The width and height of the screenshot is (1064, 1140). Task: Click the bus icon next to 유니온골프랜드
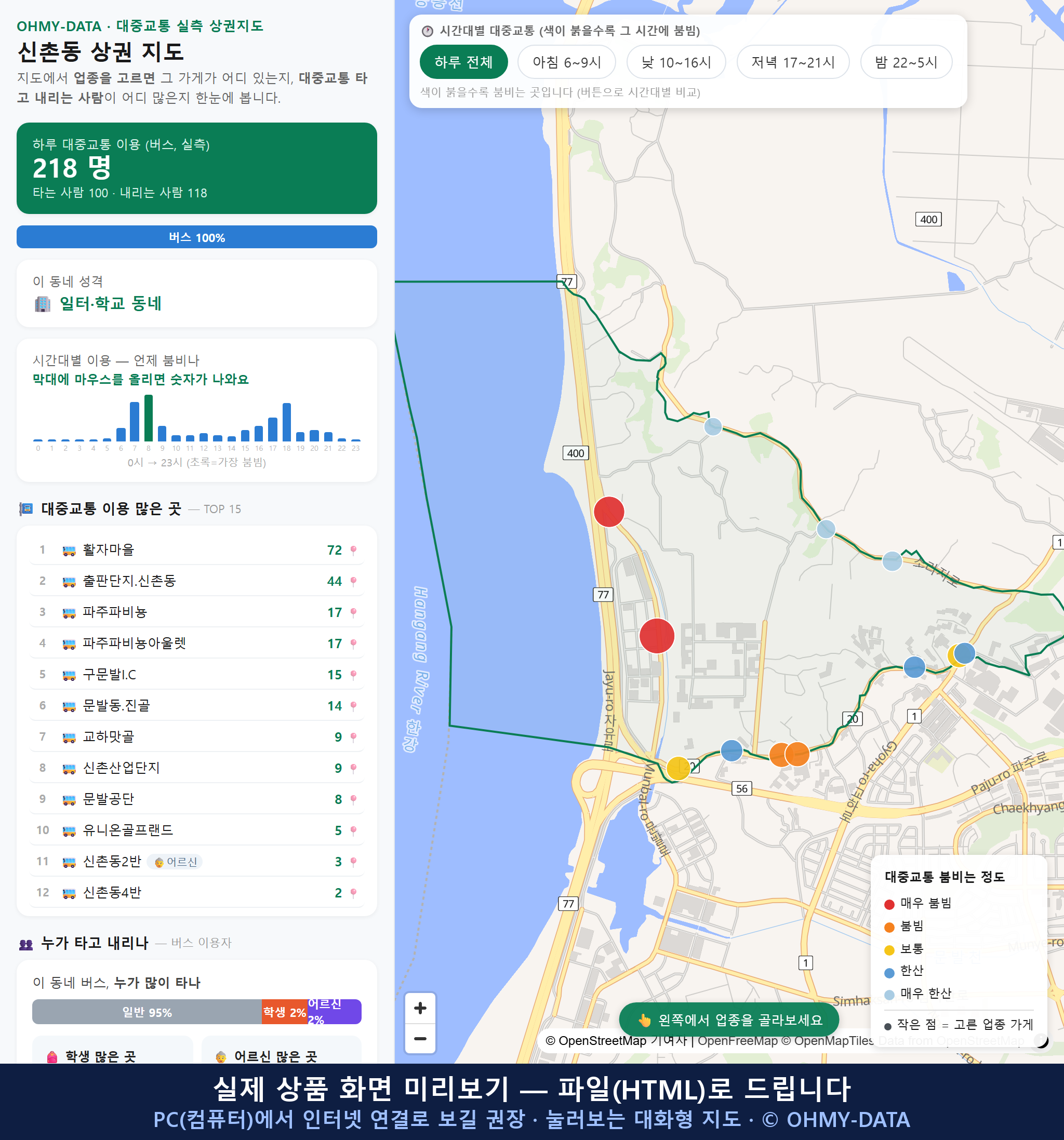[69, 831]
